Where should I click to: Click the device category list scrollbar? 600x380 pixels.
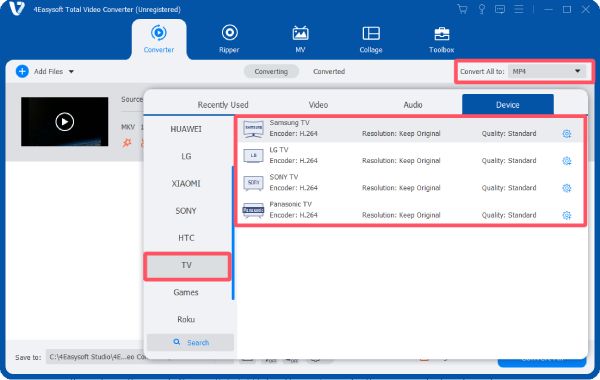coord(233,232)
